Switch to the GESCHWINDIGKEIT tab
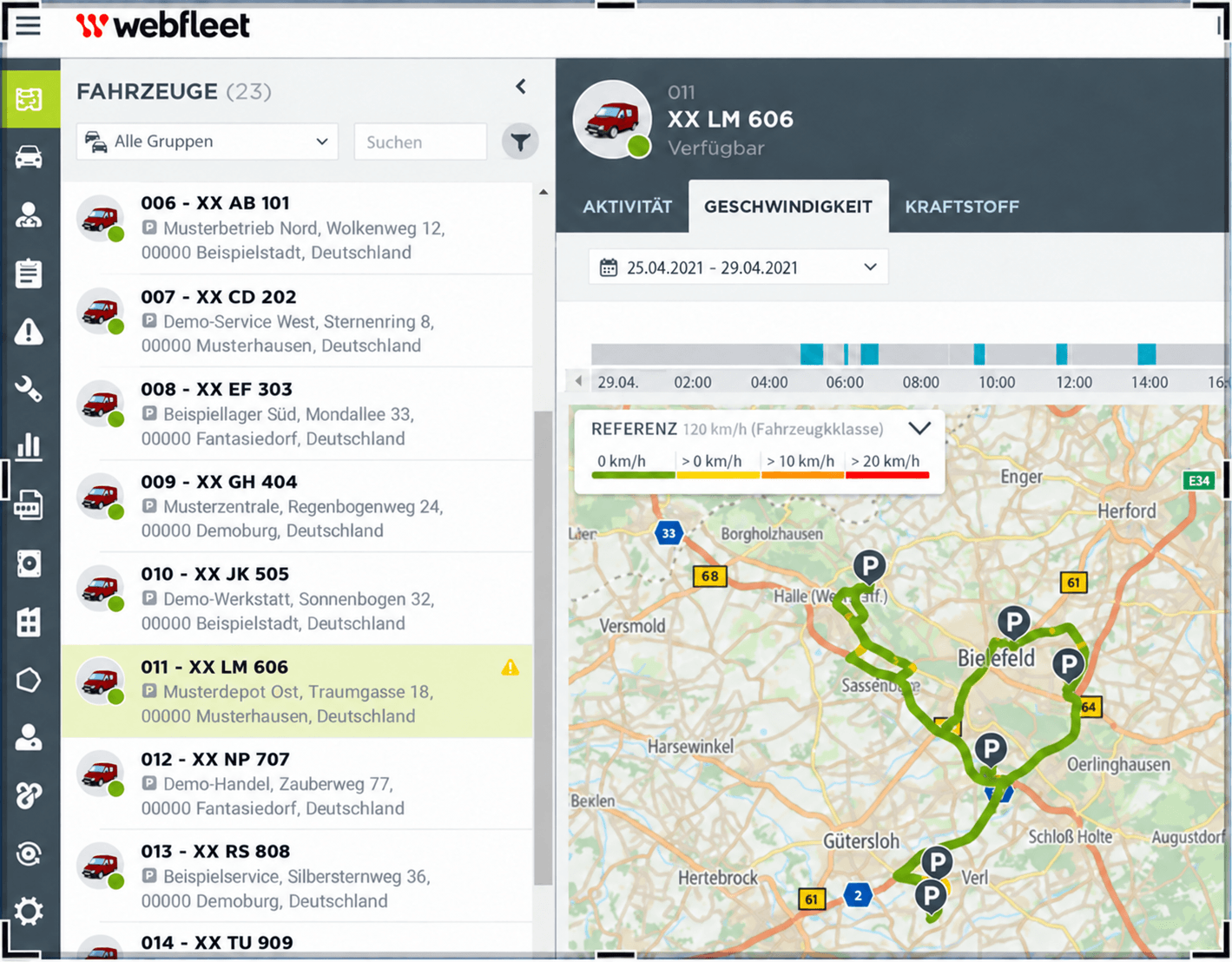This screenshot has height=962, width=1232. pos(788,207)
